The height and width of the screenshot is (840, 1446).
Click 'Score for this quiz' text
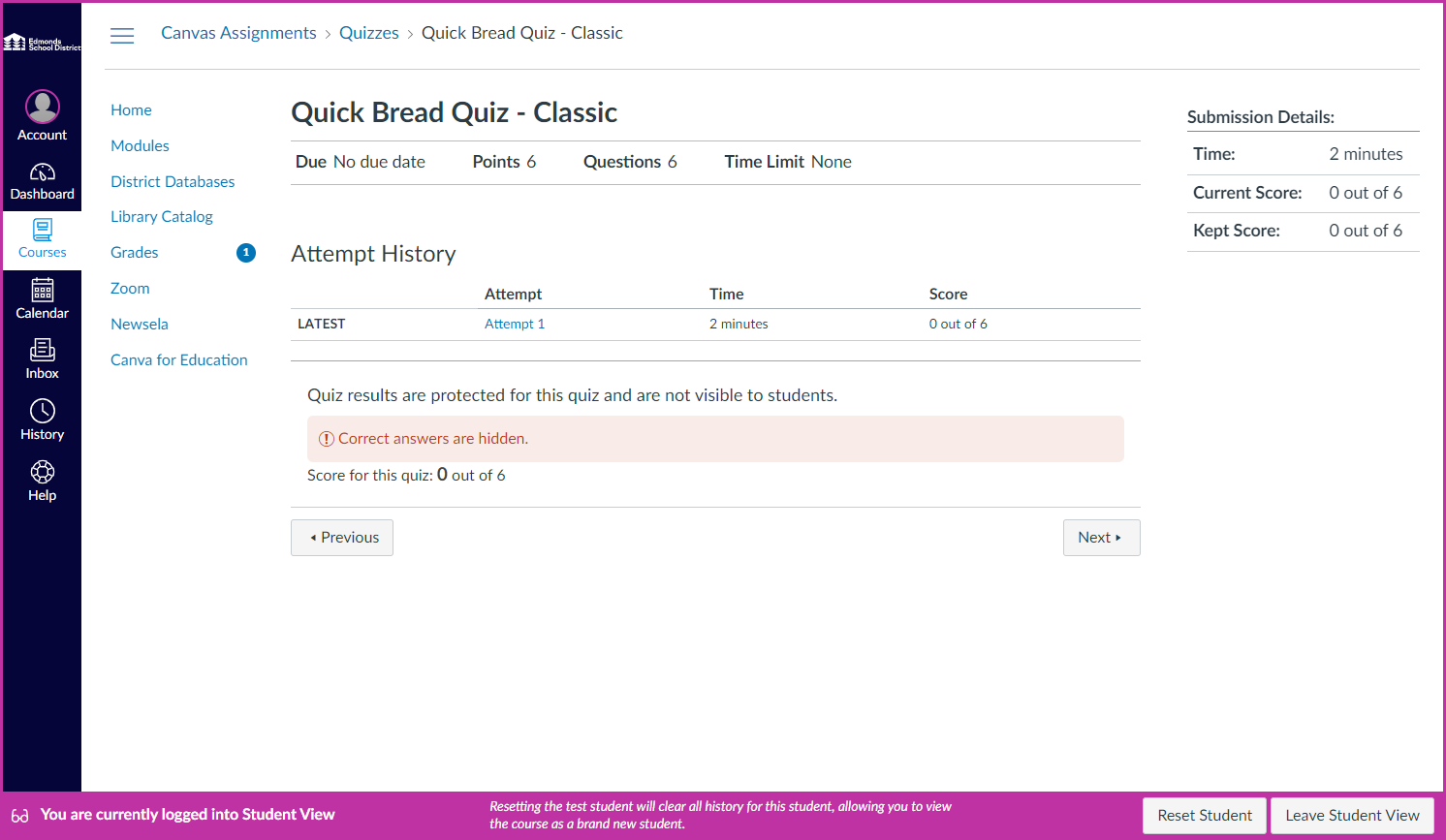370,476
